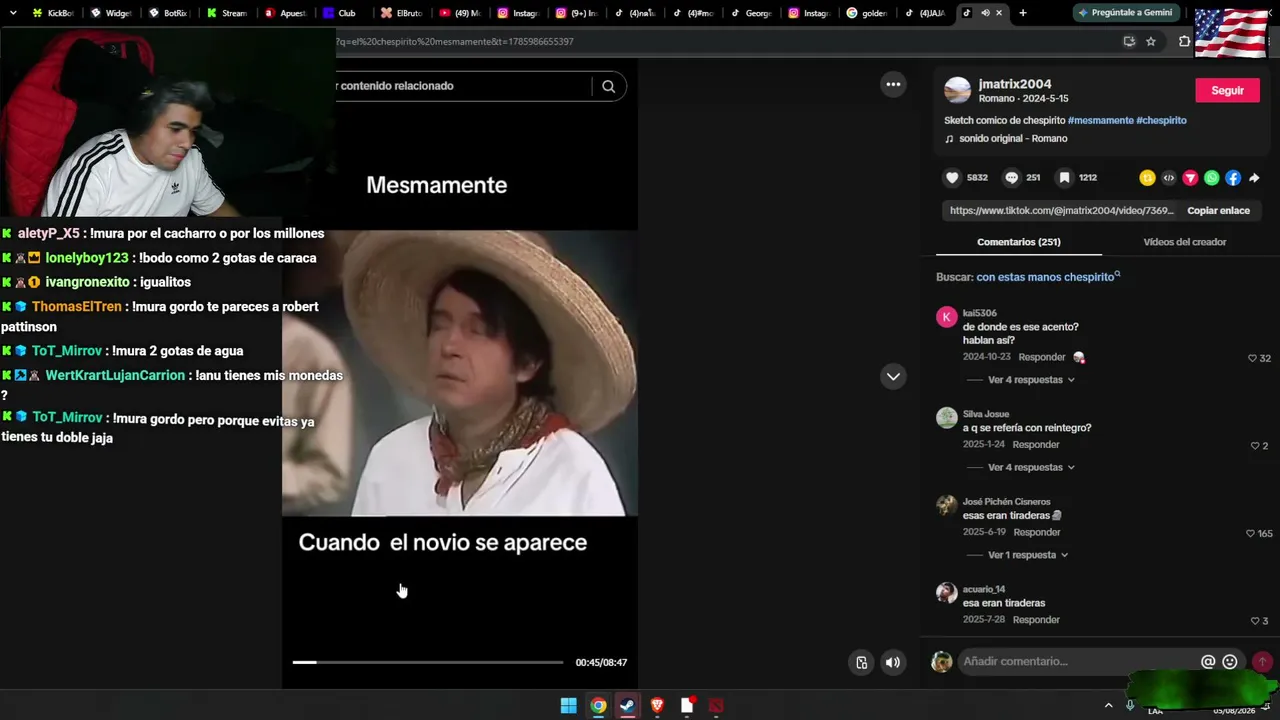Reply to acuario_14's comment
1280x720 pixels.
click(x=1036, y=620)
